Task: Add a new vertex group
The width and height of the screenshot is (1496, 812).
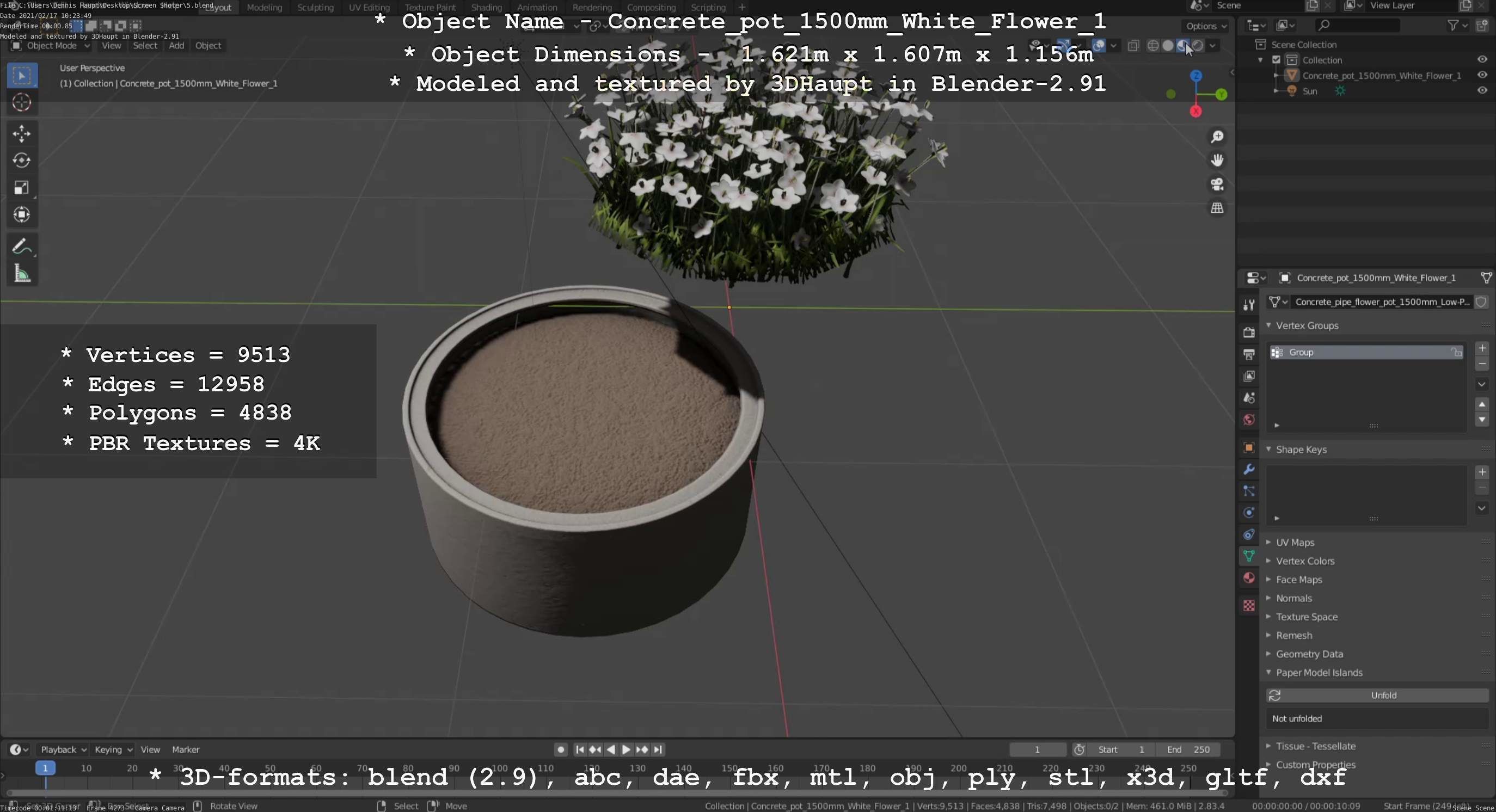Action: [x=1481, y=348]
